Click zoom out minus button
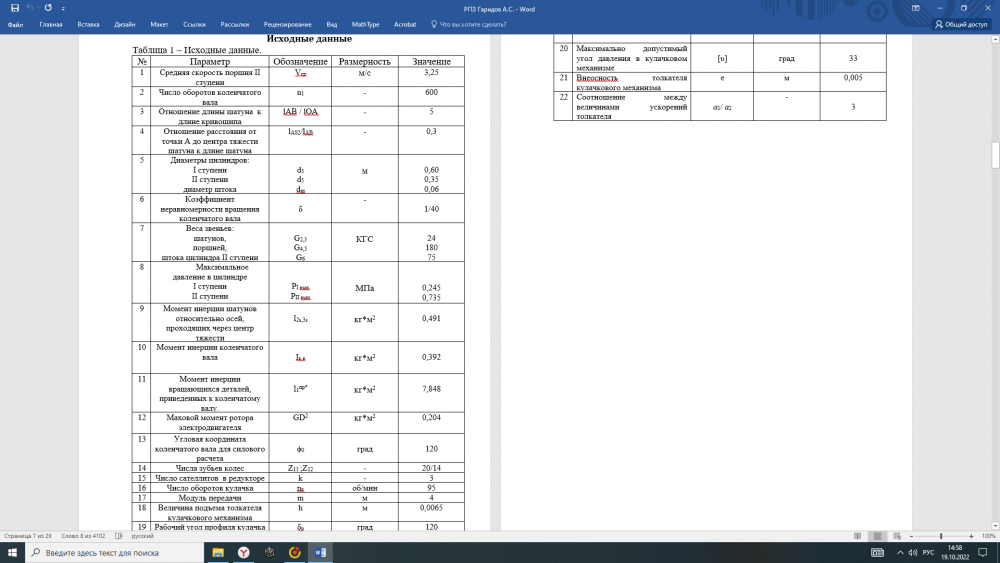Screen dimensions: 1000x563 coord(911,536)
